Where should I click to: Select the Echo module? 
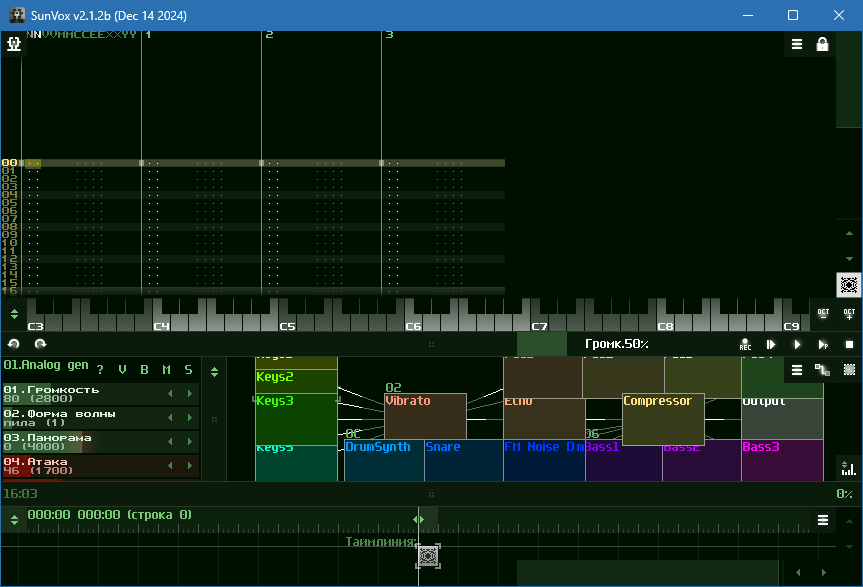click(x=544, y=419)
